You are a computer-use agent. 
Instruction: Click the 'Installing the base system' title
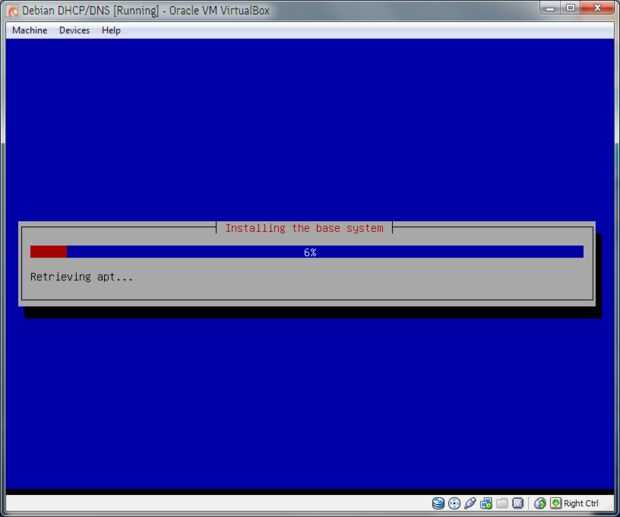(x=304, y=228)
